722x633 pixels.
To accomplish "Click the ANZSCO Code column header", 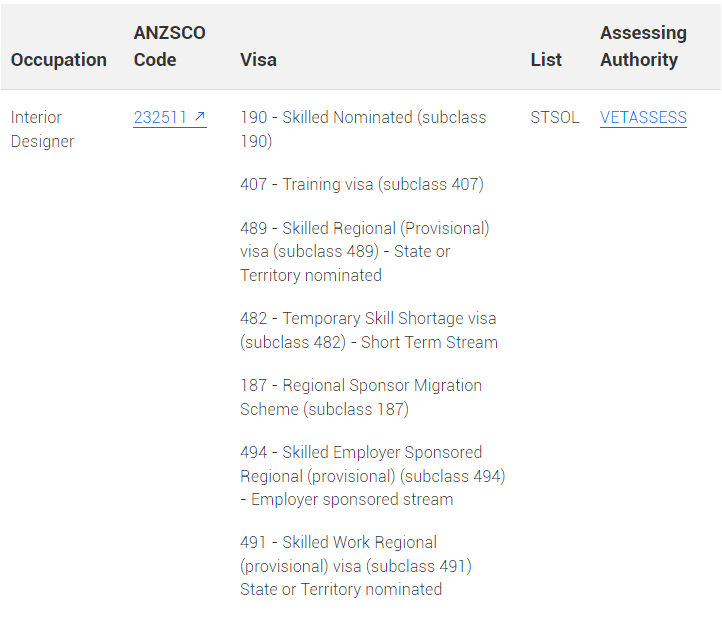I will 169,46.
